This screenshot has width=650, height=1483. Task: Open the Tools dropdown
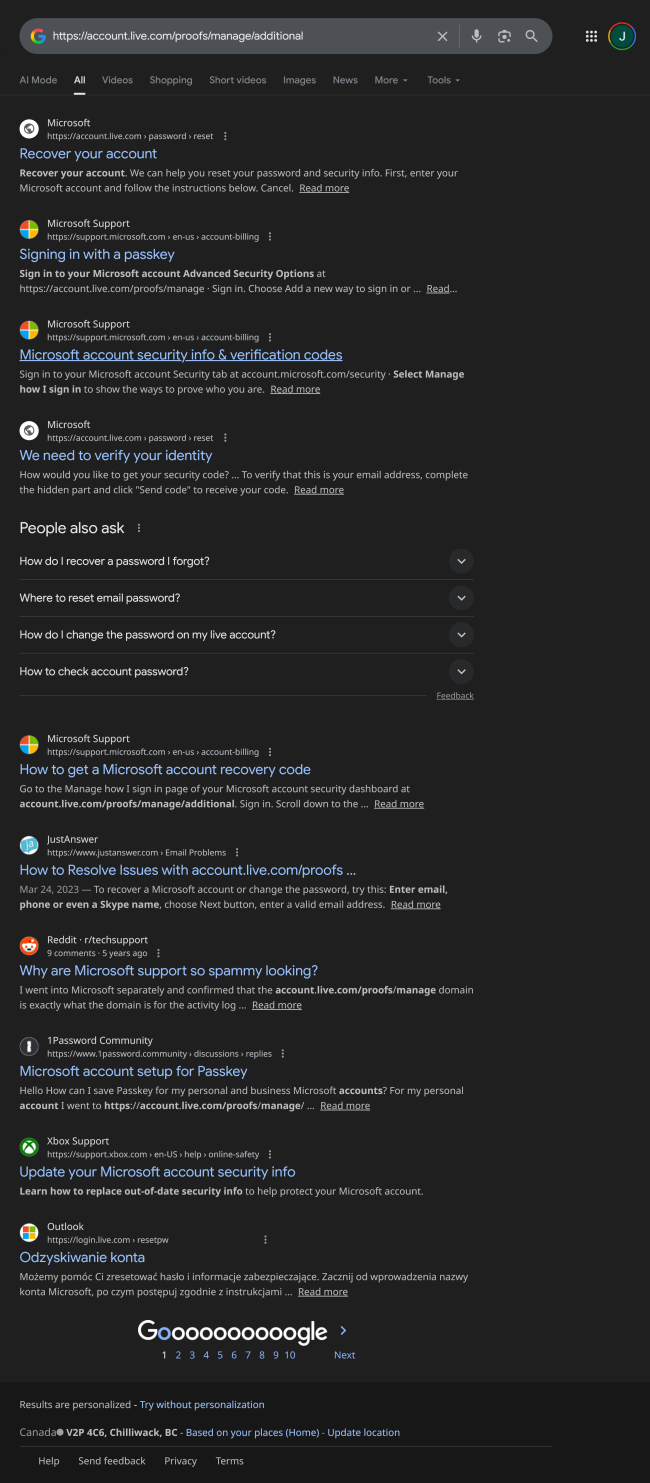click(443, 80)
